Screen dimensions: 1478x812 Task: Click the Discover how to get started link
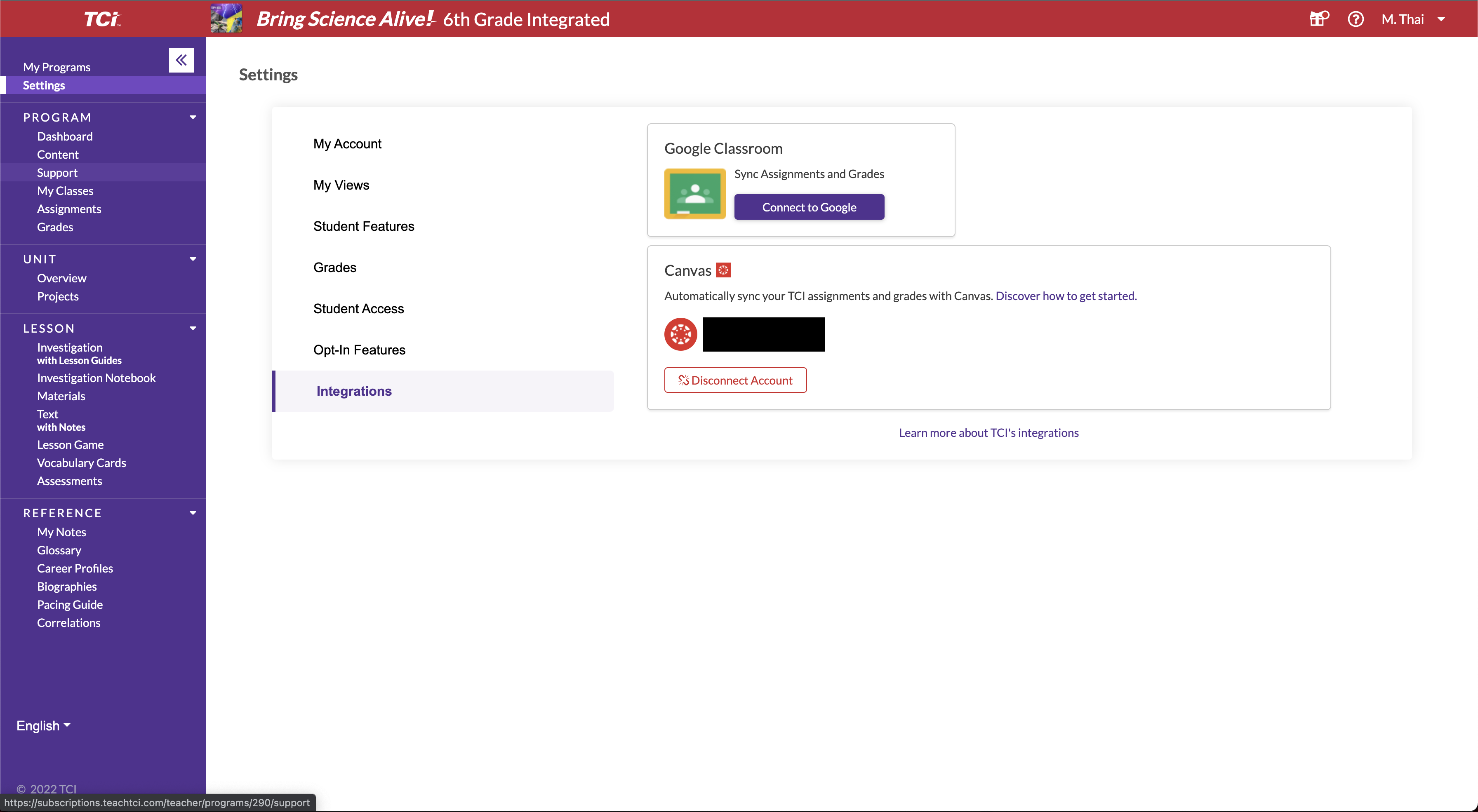(x=1066, y=296)
